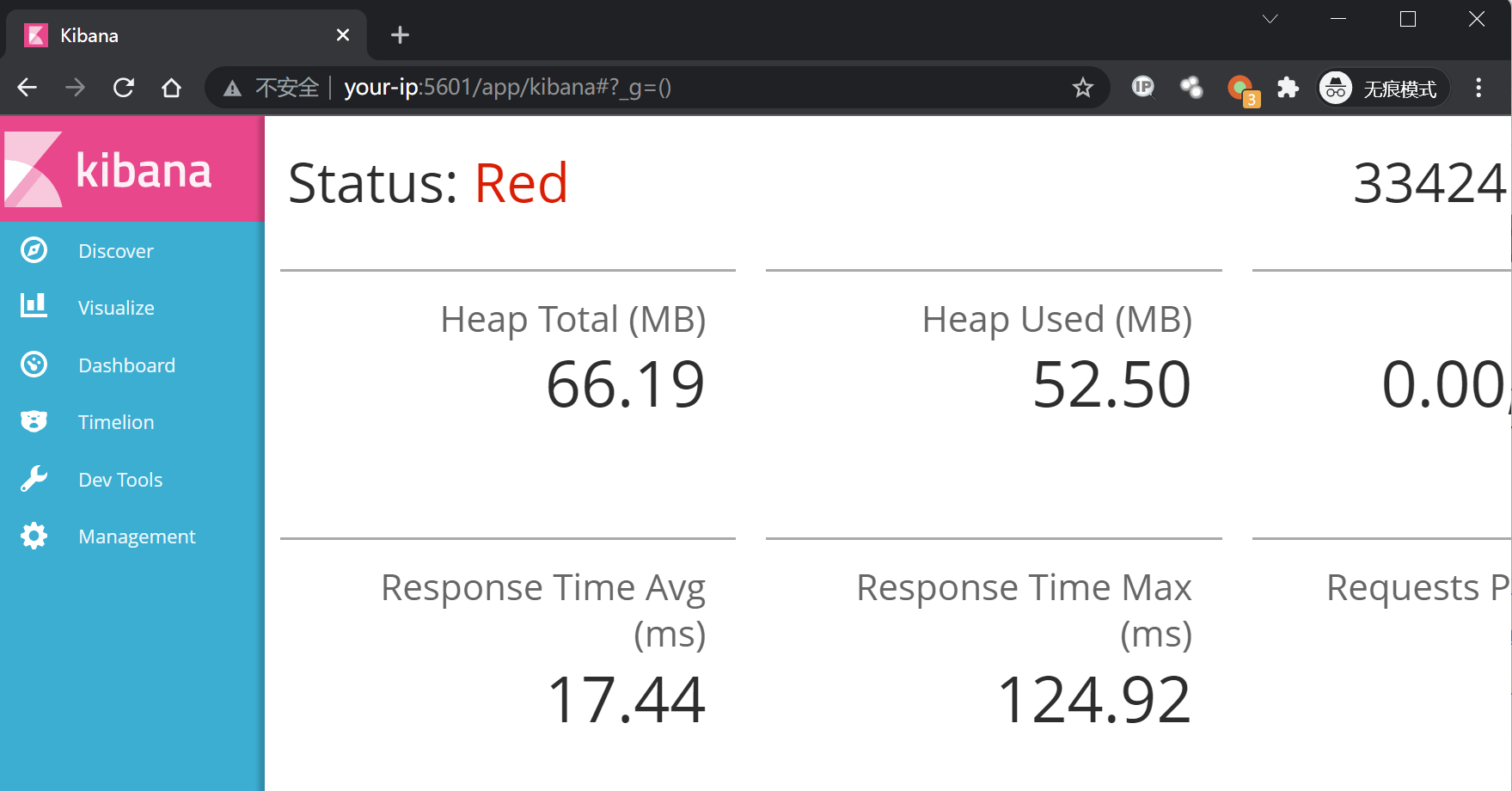Click the incognito 无痕模式 profile button
This screenshot has height=791, width=1512.
[x=1384, y=88]
